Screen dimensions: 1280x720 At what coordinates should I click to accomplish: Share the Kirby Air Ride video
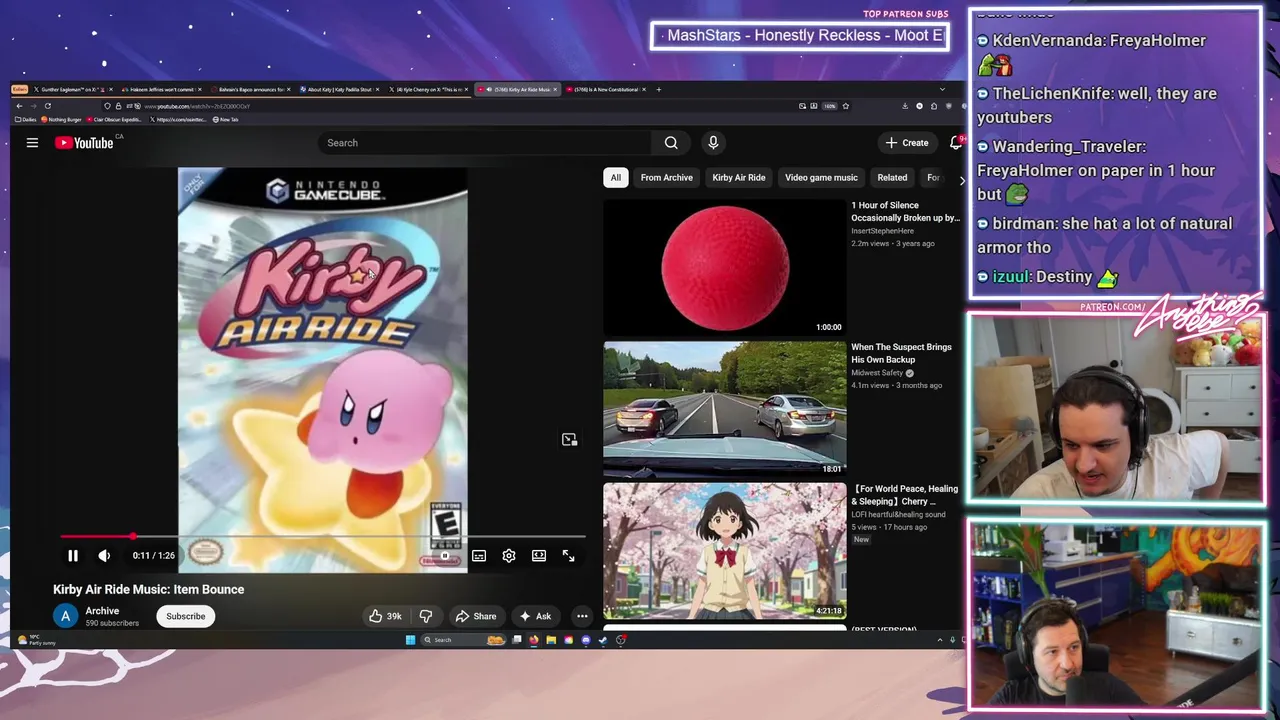476,616
